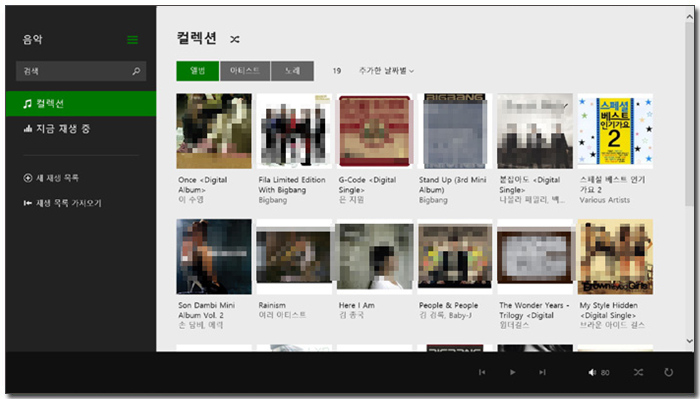Image resolution: width=700 pixels, height=399 pixels.
Task: Click the search magnifier icon
Action: 136,71
